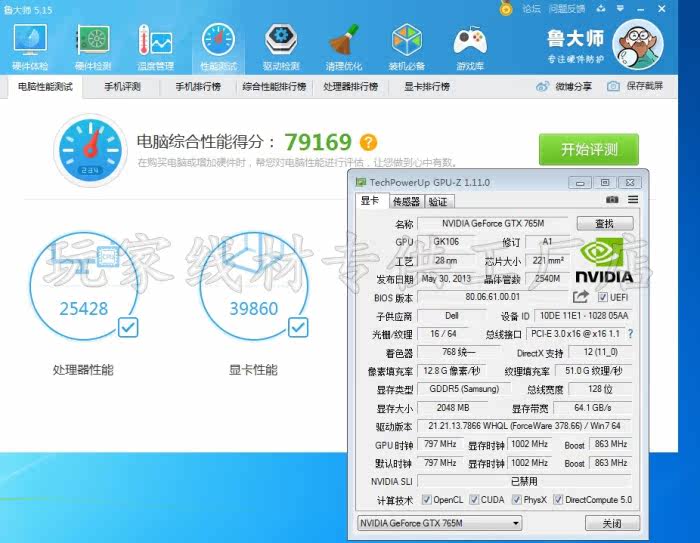Switch to 显卡排行榜 tab
Screen dimensions: 700x543
(427, 87)
